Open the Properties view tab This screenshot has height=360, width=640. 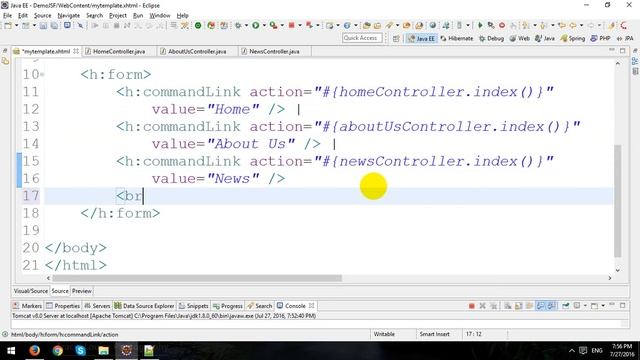(x=63, y=306)
